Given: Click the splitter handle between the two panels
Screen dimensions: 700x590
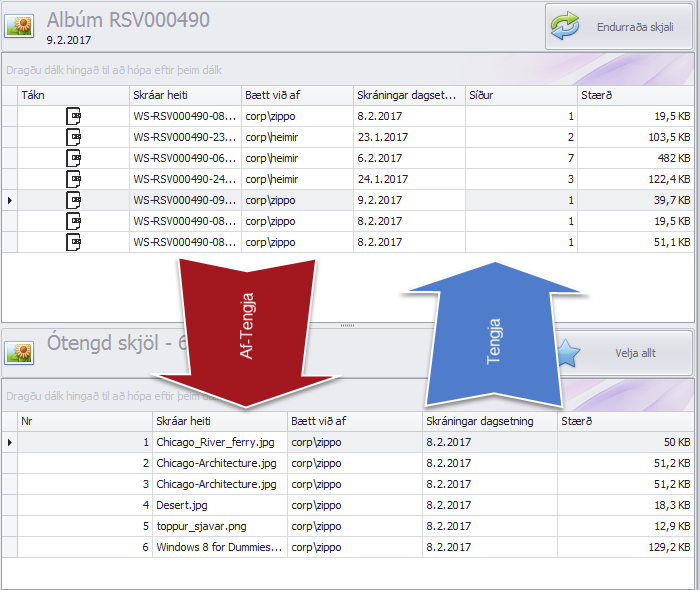Looking at the screenshot, I should [348, 325].
